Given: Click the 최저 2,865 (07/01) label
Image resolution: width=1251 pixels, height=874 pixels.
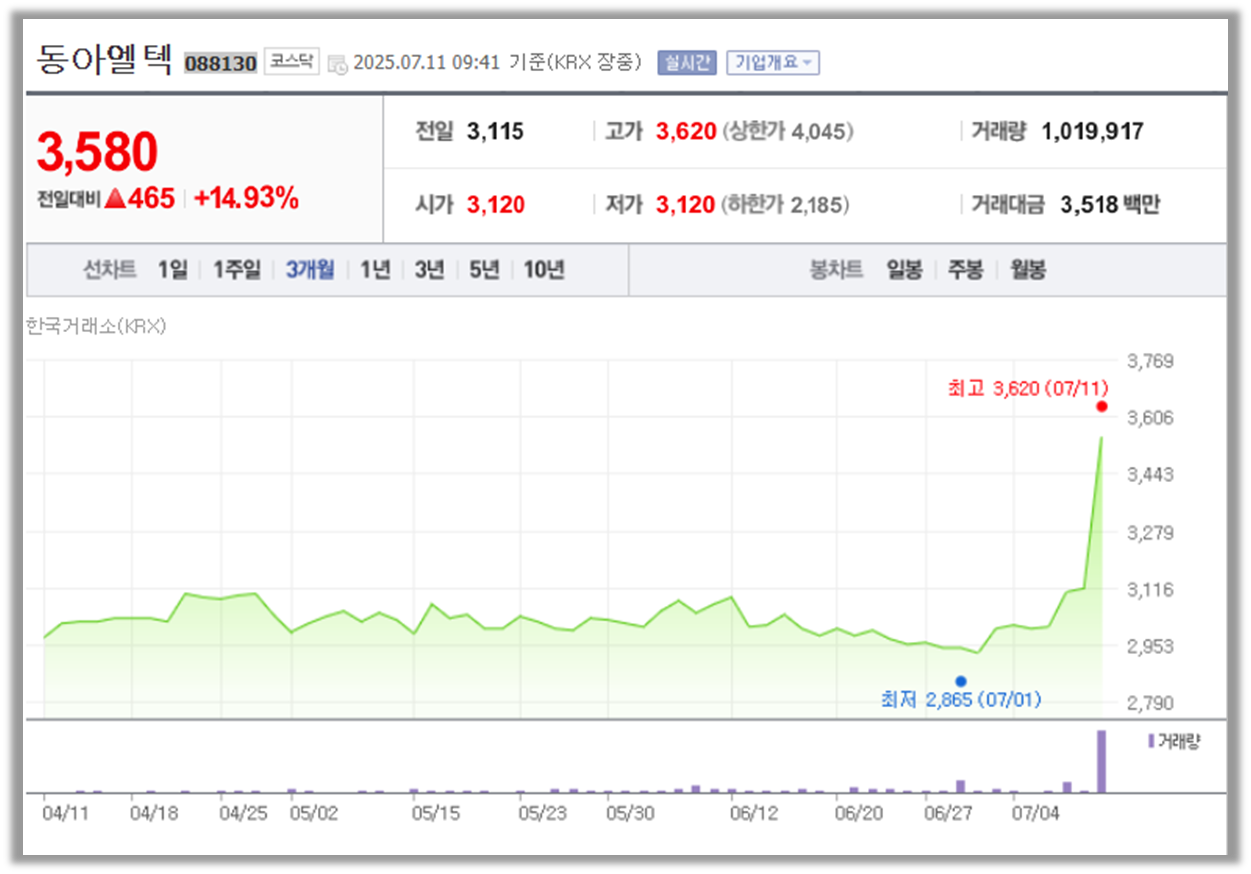Looking at the screenshot, I should coord(960,700).
